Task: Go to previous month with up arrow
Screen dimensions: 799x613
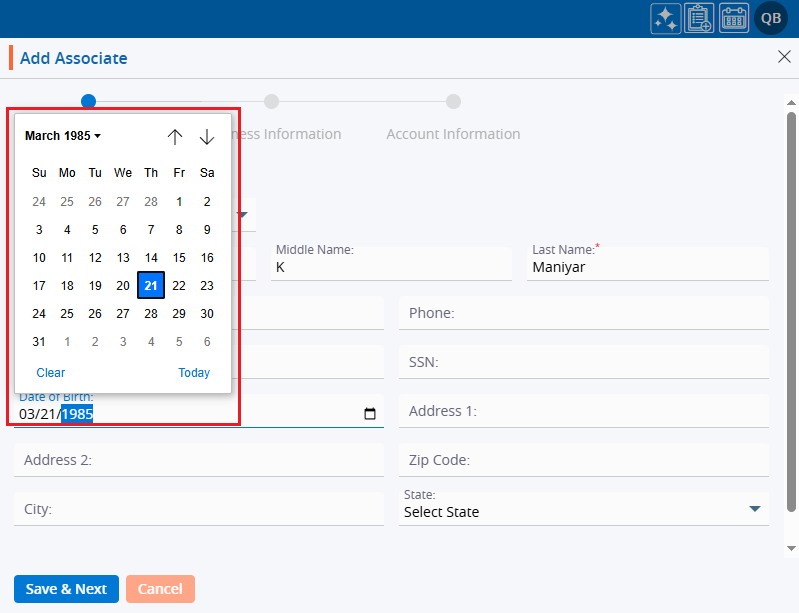Action: tap(175, 137)
